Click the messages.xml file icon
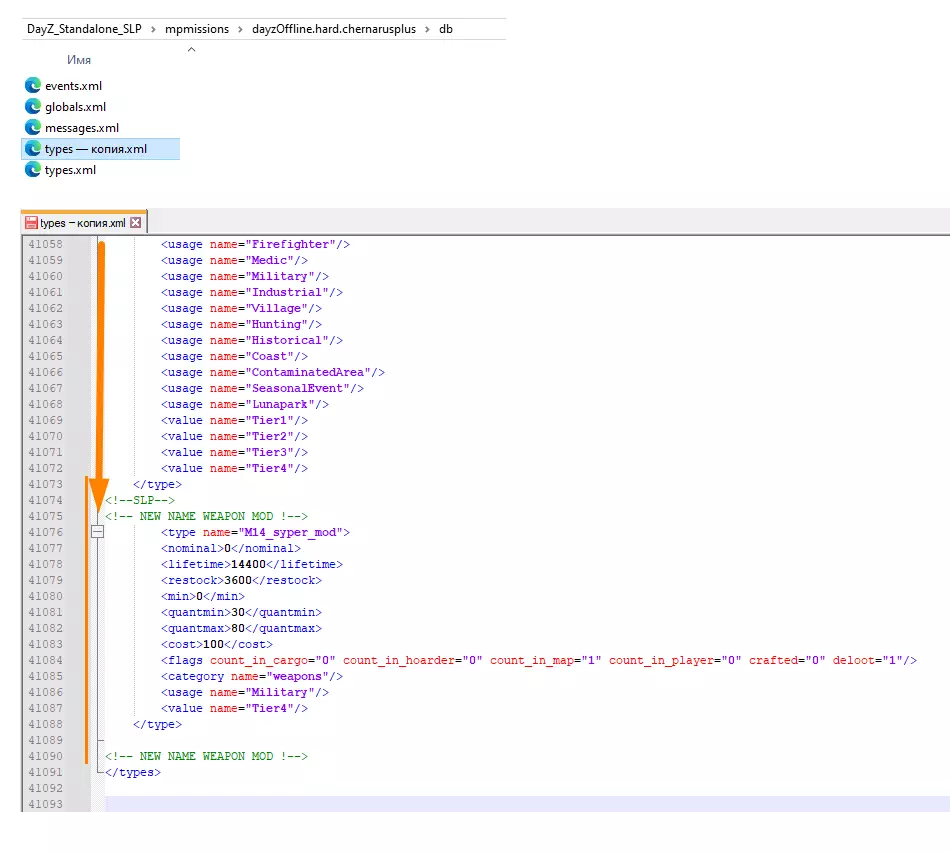The width and height of the screenshot is (950, 852). click(32, 128)
